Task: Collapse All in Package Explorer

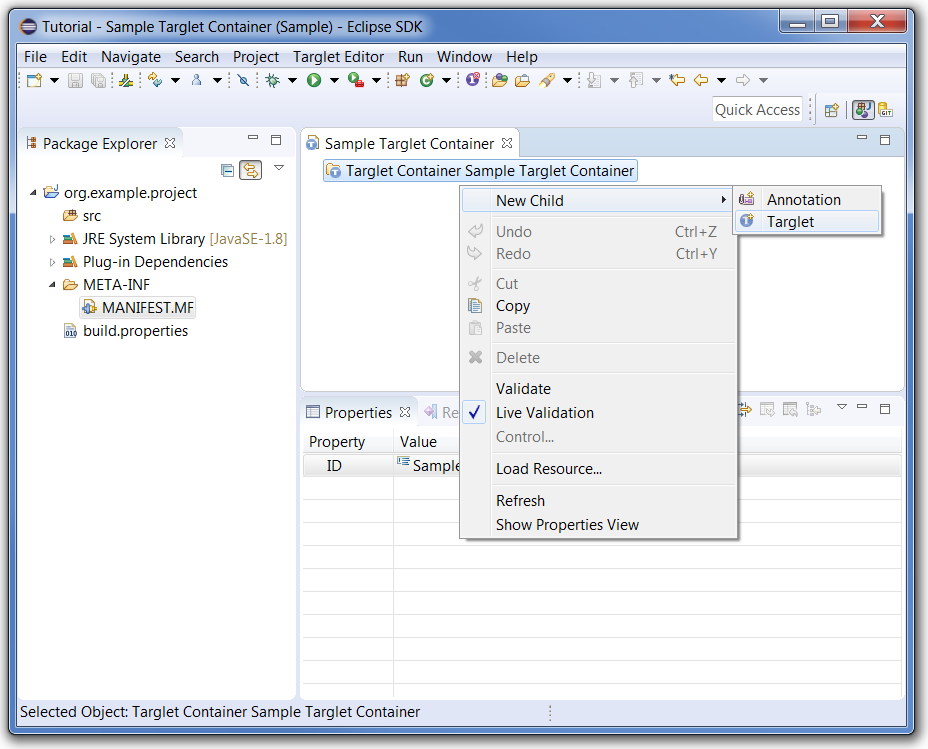Action: pyautogui.click(x=227, y=171)
